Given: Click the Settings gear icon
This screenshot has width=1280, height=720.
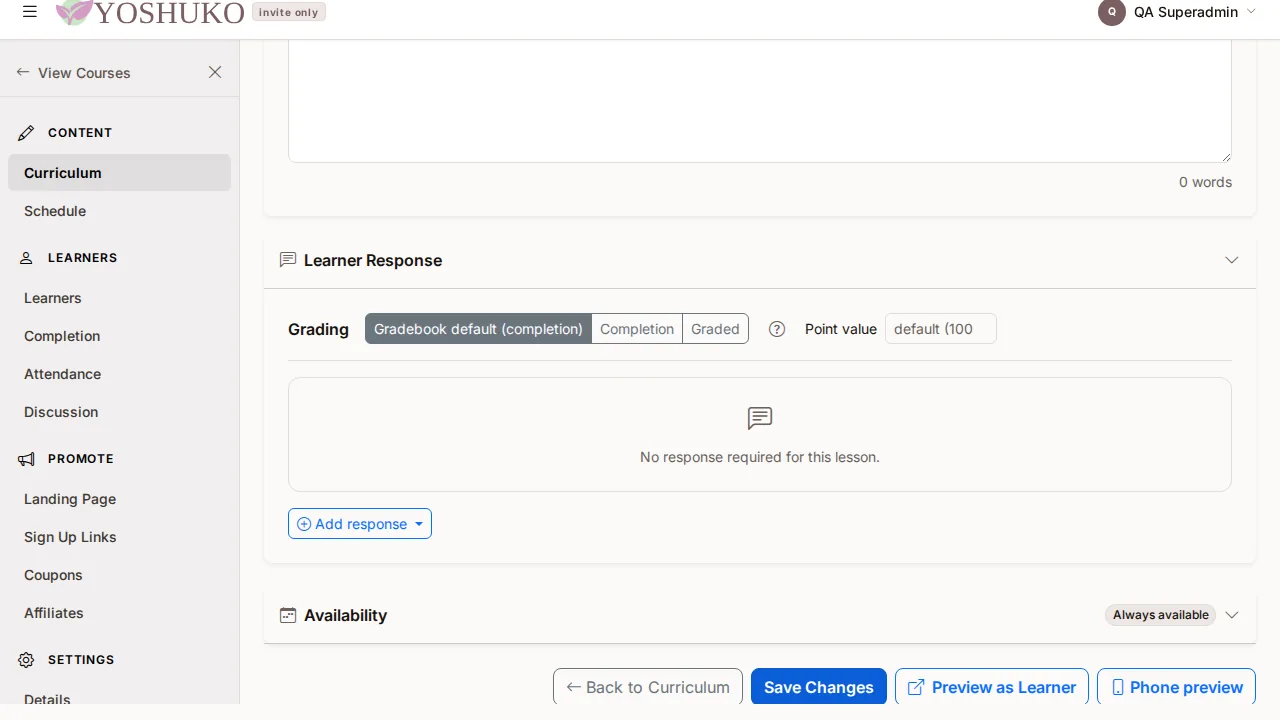Looking at the screenshot, I should pyautogui.click(x=27, y=660).
